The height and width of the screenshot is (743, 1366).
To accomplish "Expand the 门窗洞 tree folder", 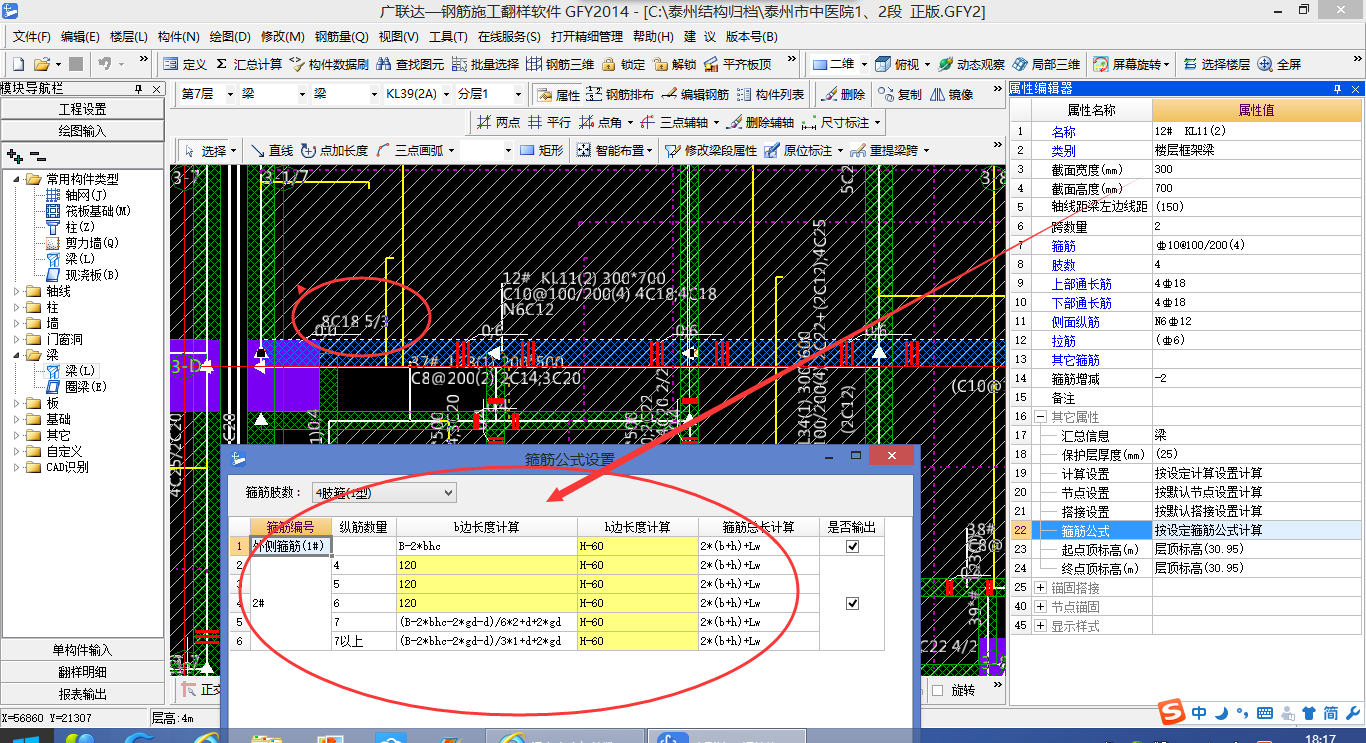I will tap(17, 340).
